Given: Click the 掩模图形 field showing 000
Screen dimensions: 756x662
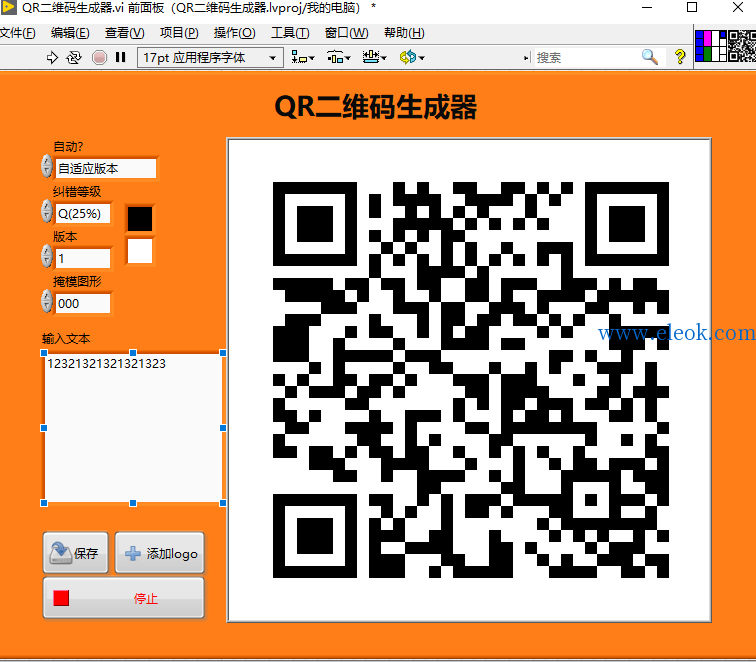Looking at the screenshot, I should (83, 304).
